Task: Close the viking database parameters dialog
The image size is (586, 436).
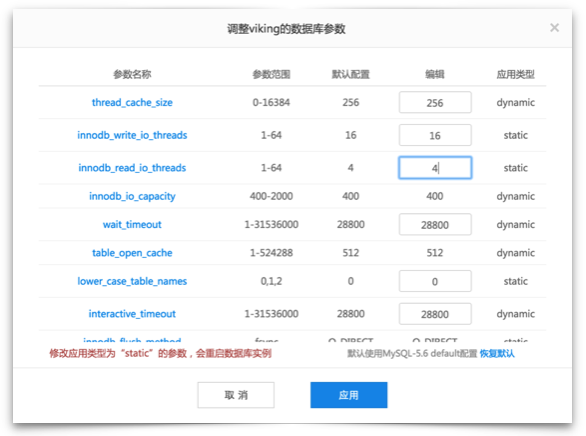Action: pyautogui.click(x=554, y=28)
